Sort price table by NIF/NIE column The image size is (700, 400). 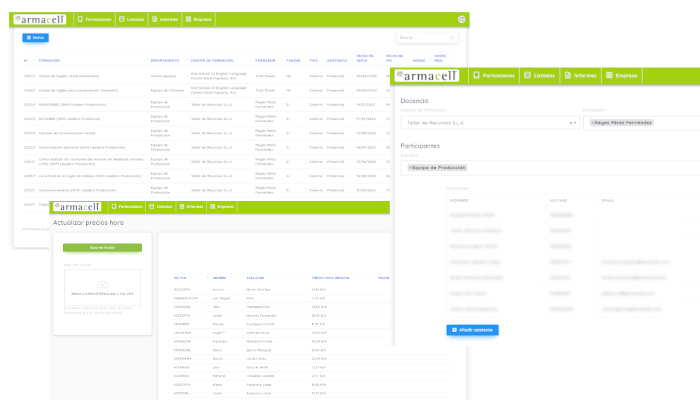180,278
